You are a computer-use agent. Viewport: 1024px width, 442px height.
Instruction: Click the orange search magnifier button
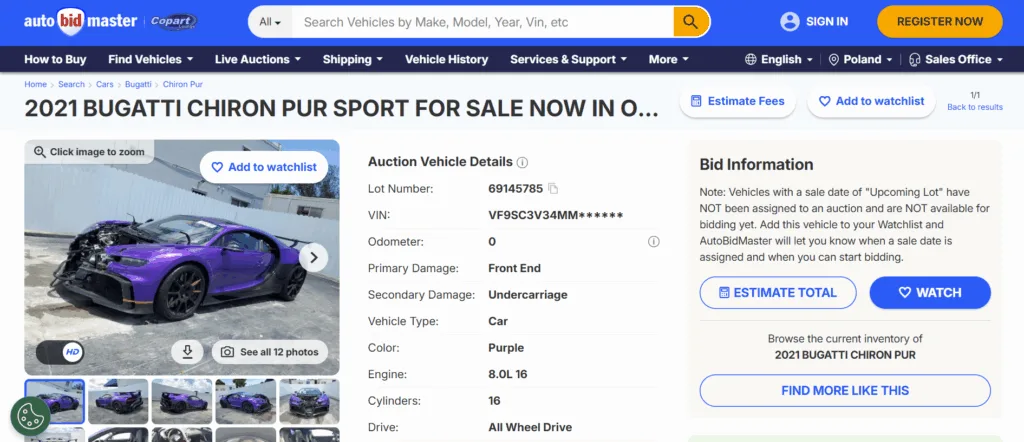coord(691,21)
